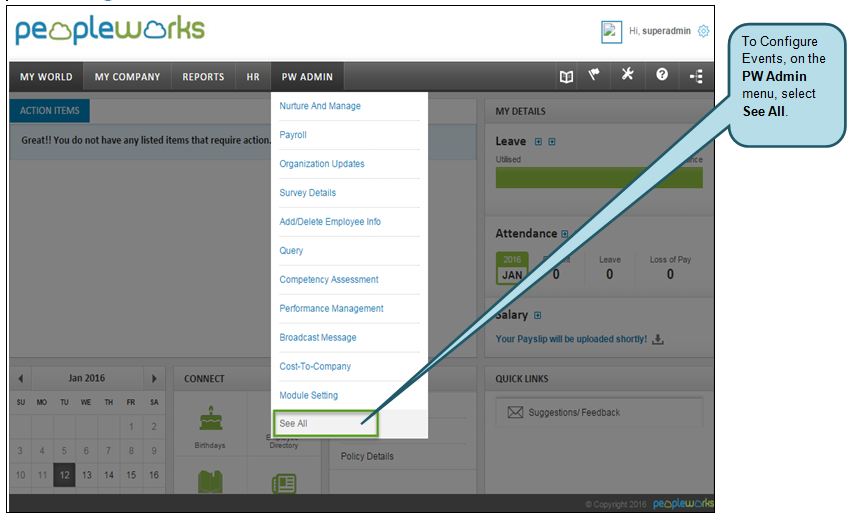Select Nurture And Manage from menu
Viewport: 852px width, 522px height.
320,106
